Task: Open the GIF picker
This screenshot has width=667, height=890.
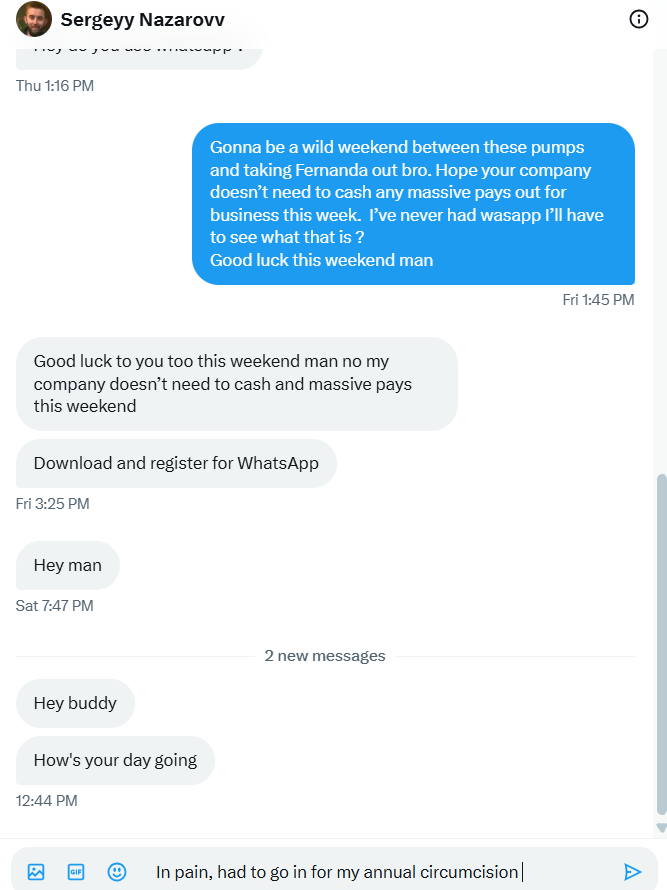Action: pos(76,872)
